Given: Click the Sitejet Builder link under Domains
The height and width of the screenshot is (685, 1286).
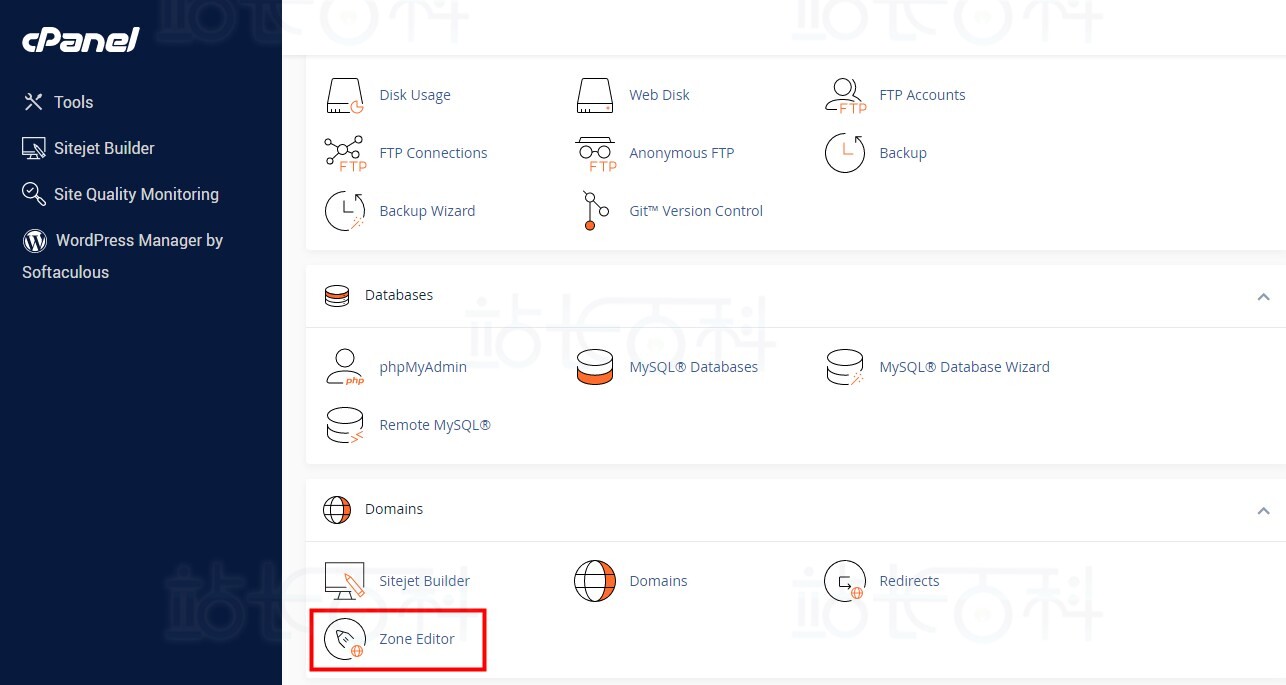Looking at the screenshot, I should click(x=424, y=581).
